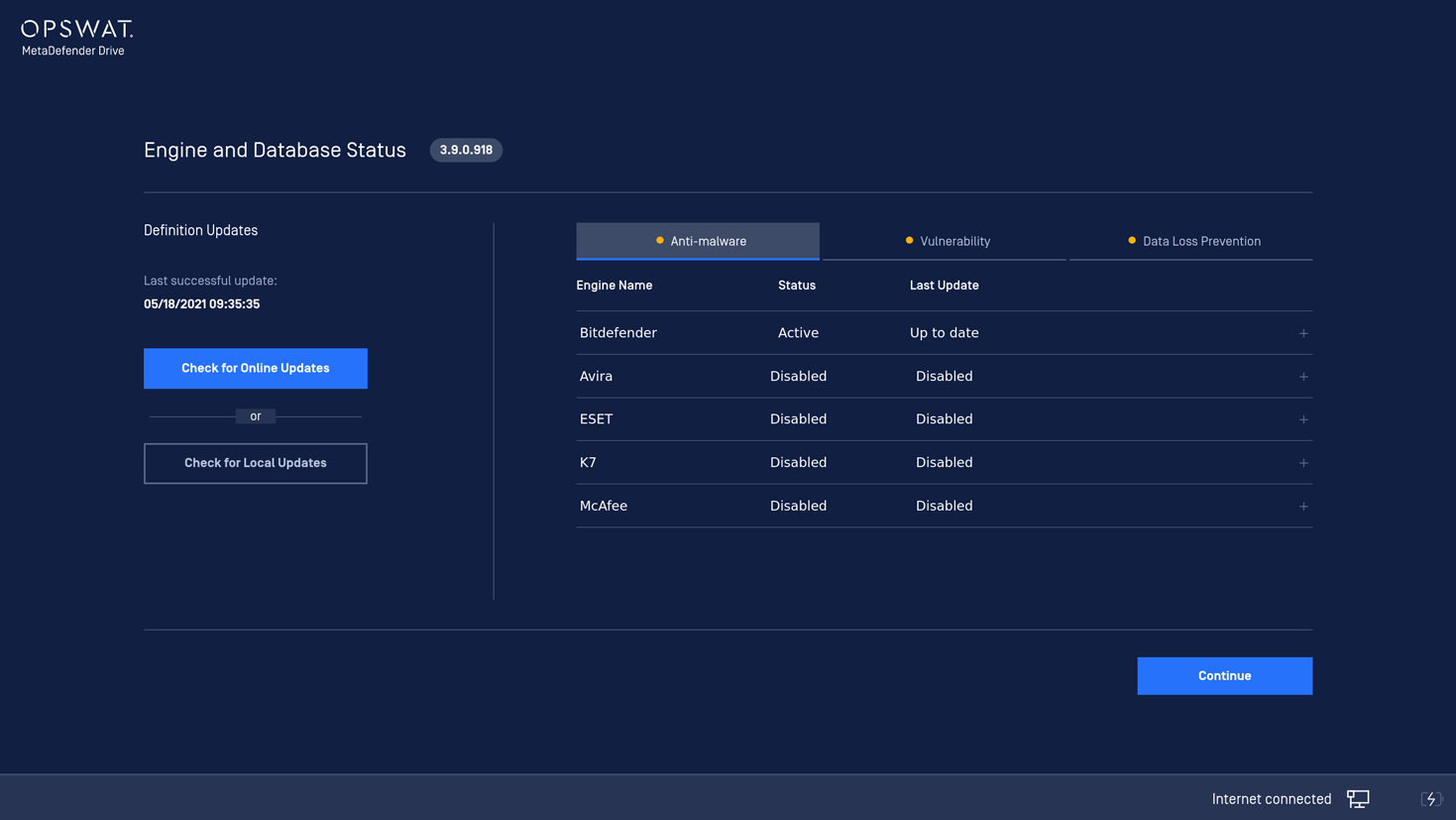Select the K7 engine name
The image size is (1456, 820).
(x=588, y=463)
